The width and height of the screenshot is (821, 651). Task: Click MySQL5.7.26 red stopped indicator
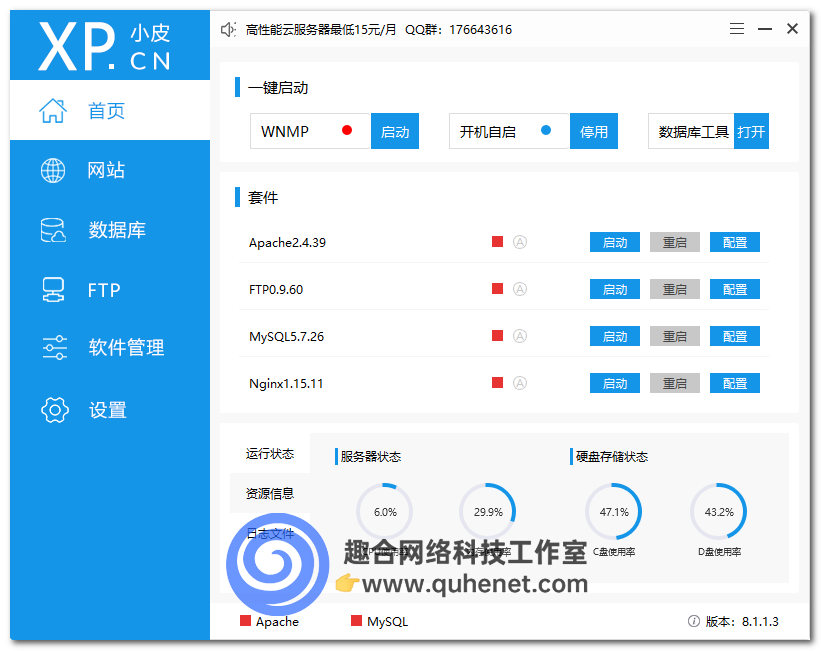(x=497, y=335)
